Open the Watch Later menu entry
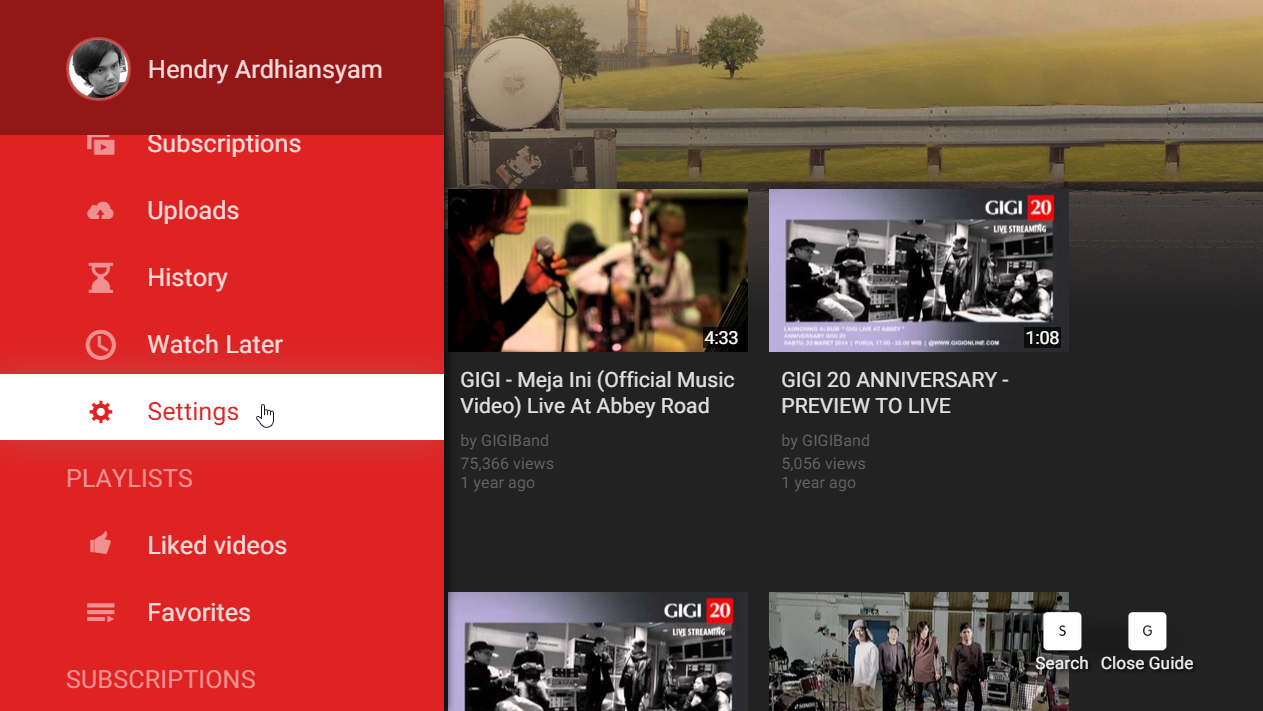The width and height of the screenshot is (1263, 711). pyautogui.click(x=215, y=344)
